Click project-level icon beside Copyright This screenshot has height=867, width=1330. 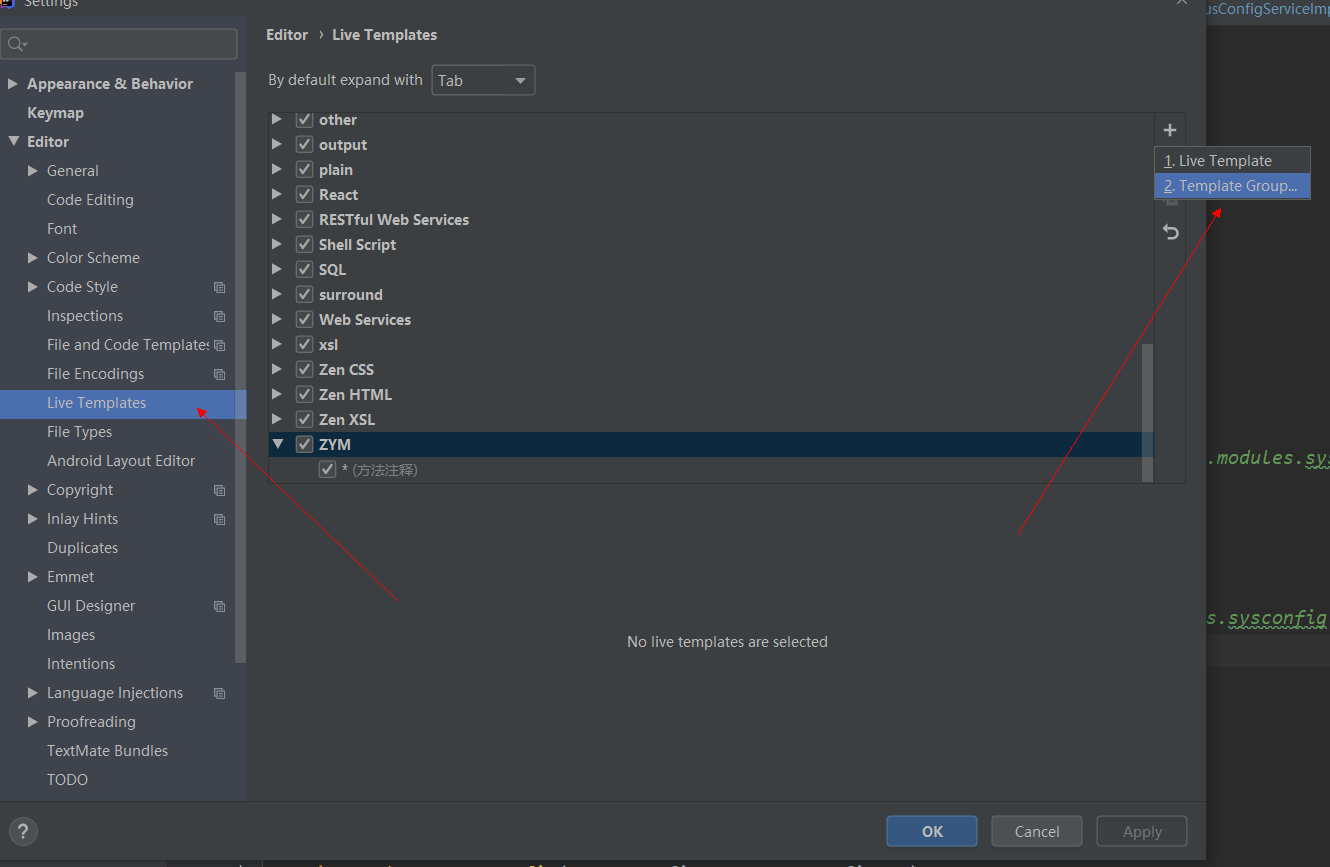[220, 490]
